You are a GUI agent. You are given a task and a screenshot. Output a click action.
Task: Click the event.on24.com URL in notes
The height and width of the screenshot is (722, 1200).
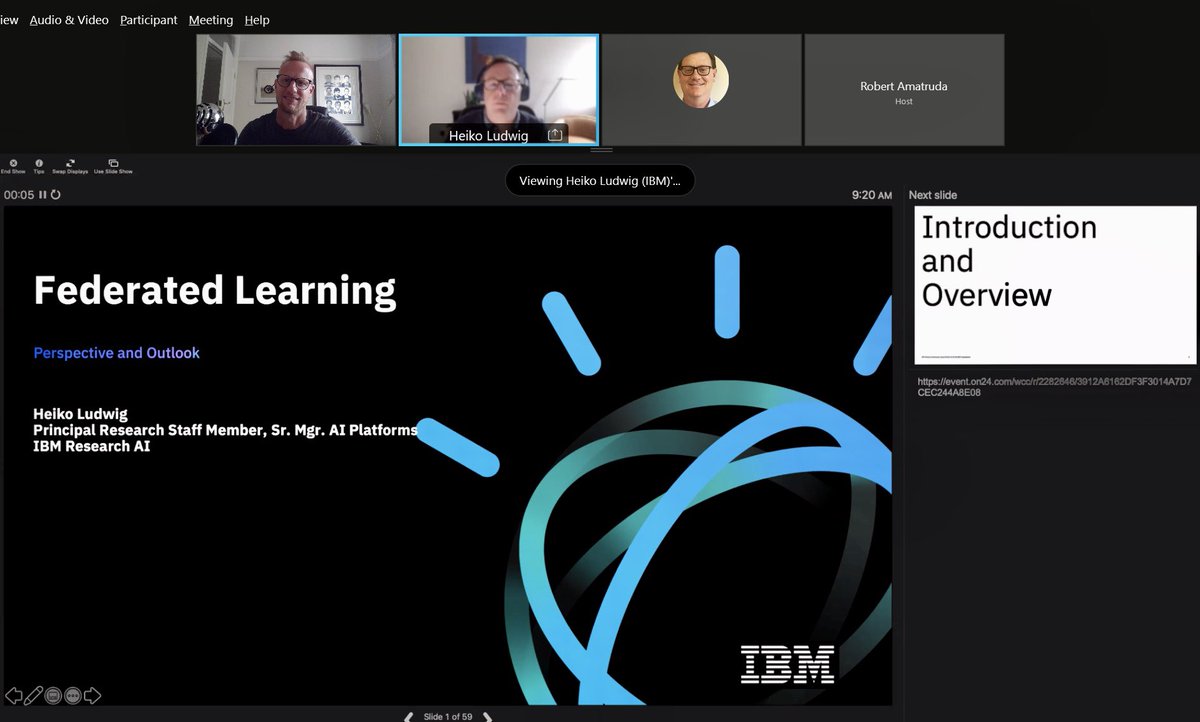pos(1054,387)
